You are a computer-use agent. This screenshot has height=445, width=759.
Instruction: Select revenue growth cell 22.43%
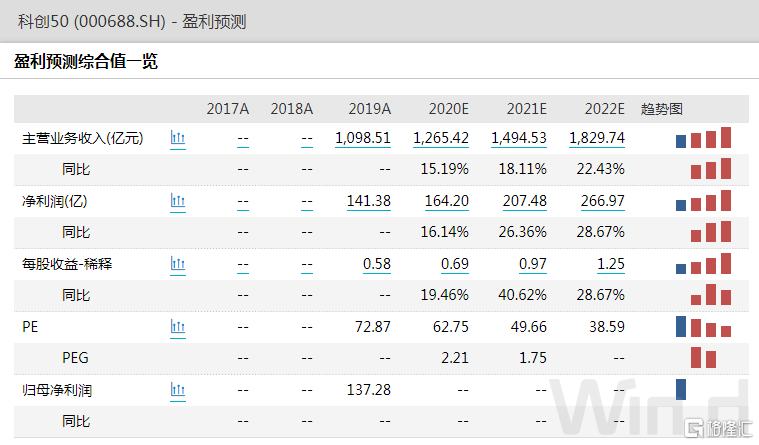pyautogui.click(x=600, y=169)
